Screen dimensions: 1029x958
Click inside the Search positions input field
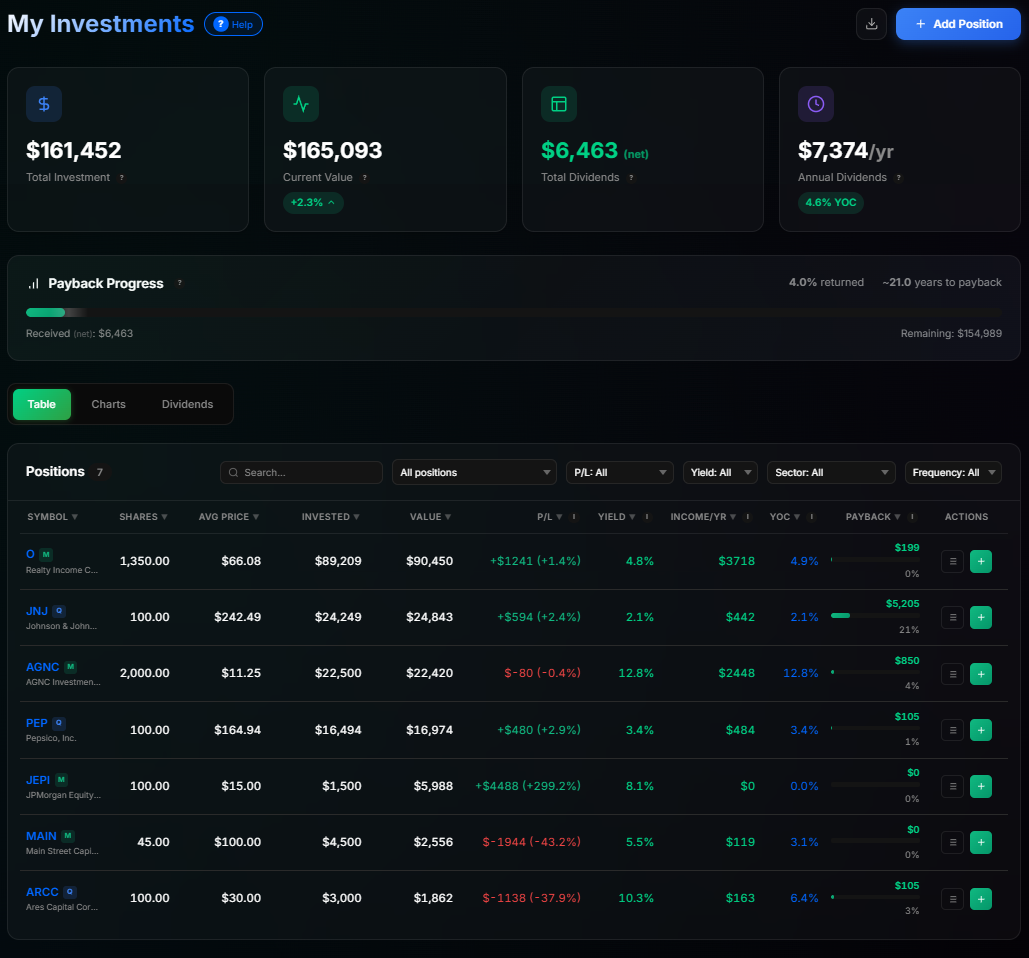click(310, 471)
